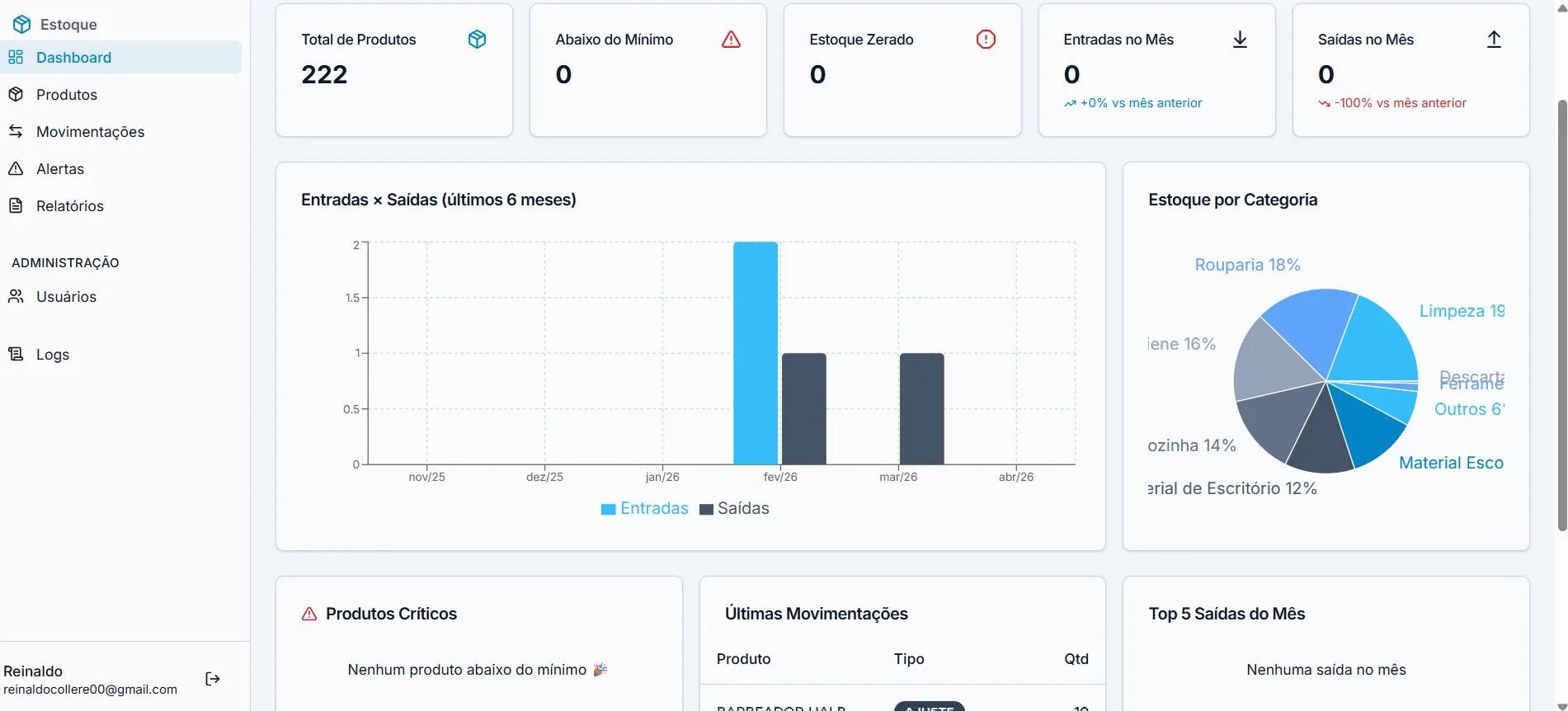The image size is (1568, 711).
Task: Click the Alertas warning triangle icon
Action: click(x=16, y=168)
